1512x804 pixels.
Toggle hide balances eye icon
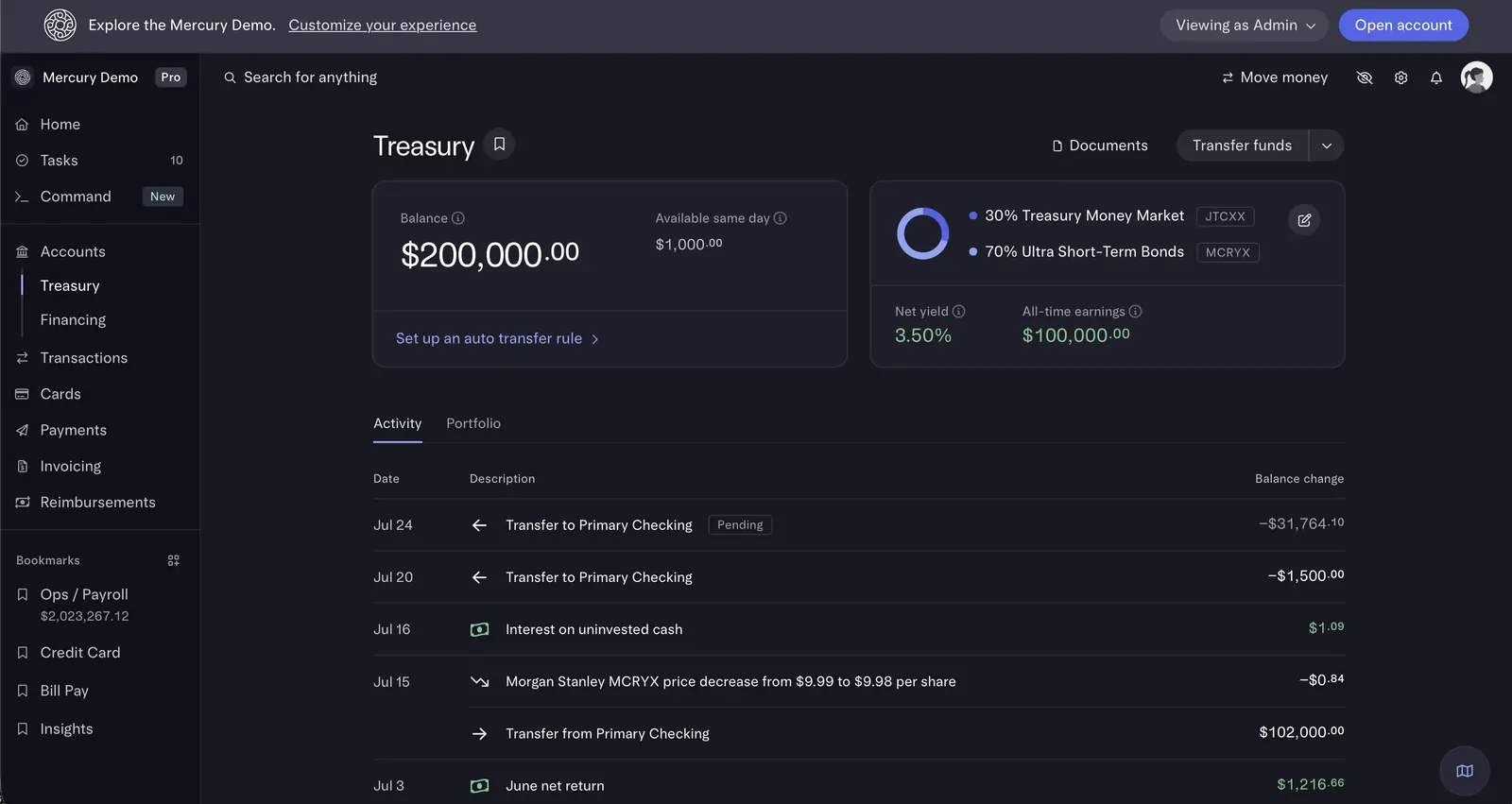click(1364, 77)
